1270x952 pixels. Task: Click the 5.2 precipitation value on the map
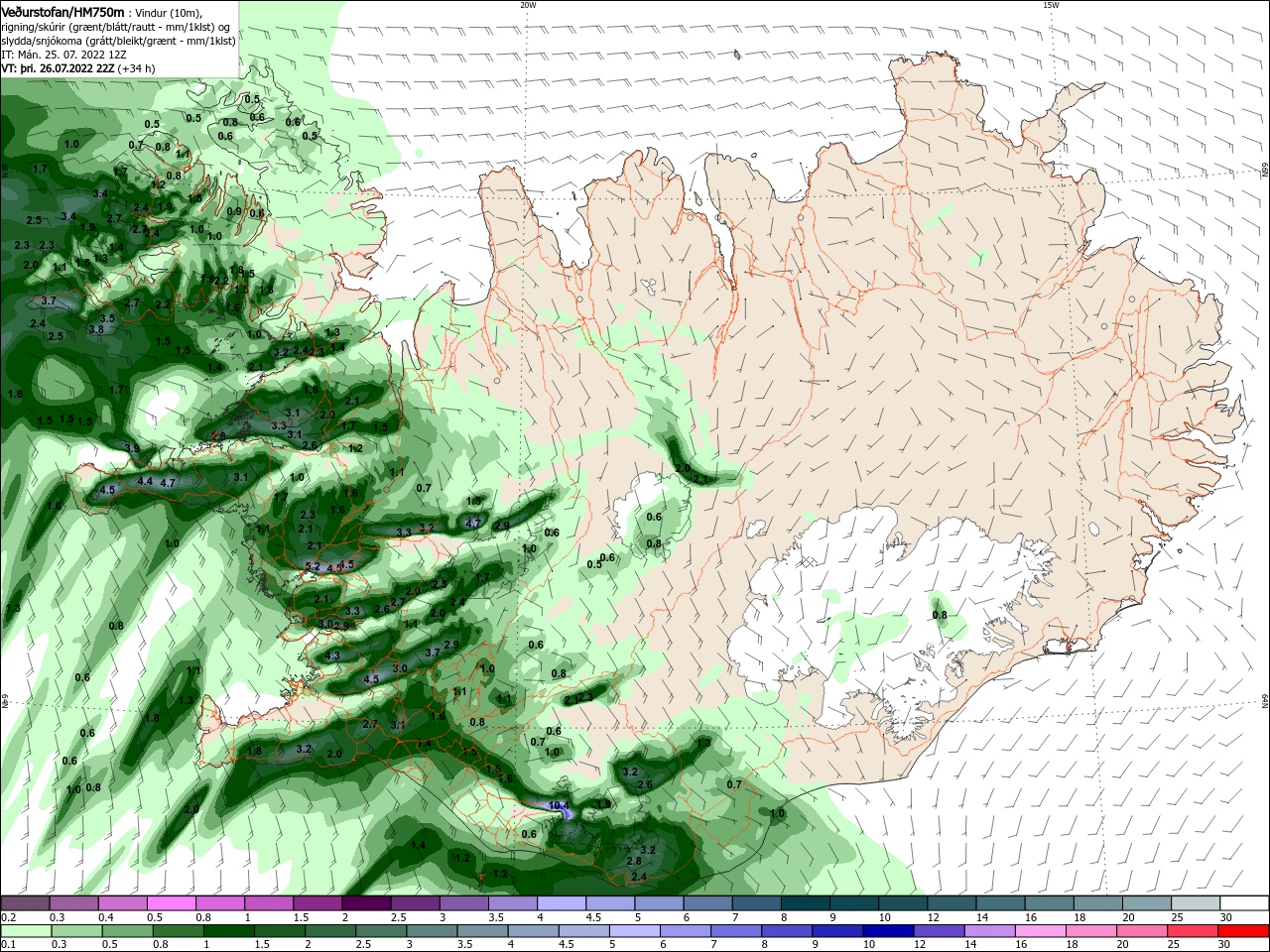[x=313, y=566]
